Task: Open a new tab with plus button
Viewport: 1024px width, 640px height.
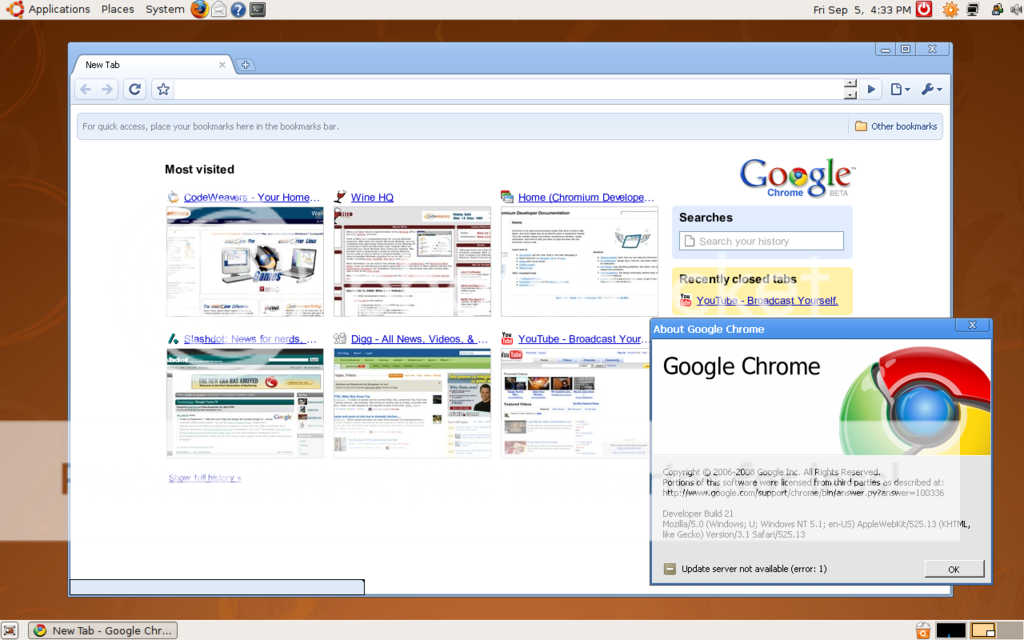Action: coord(245,65)
